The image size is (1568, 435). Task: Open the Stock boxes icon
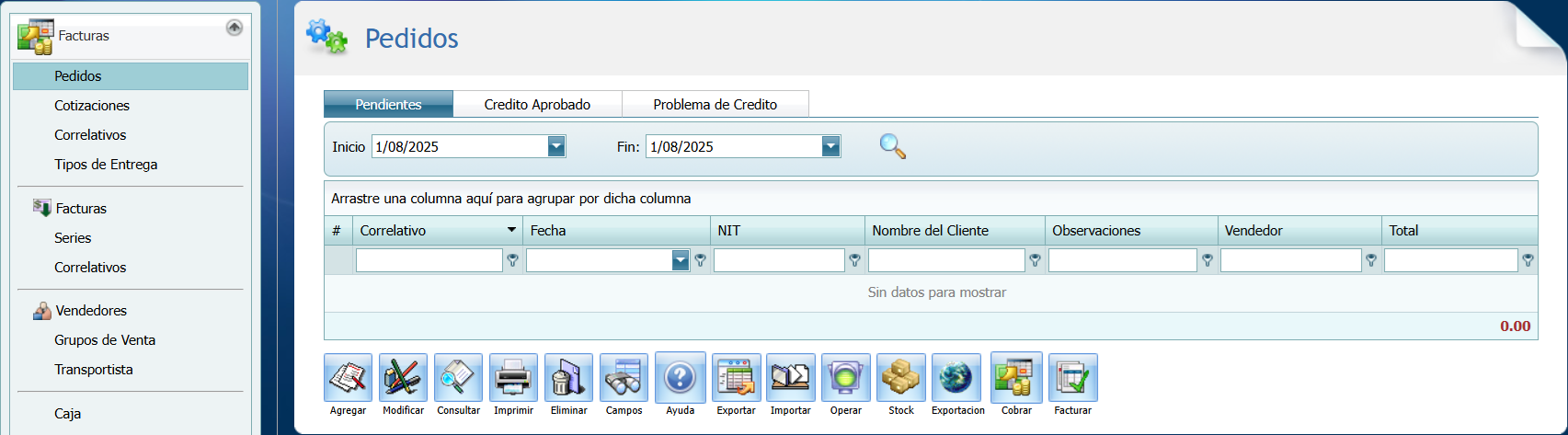coord(901,378)
